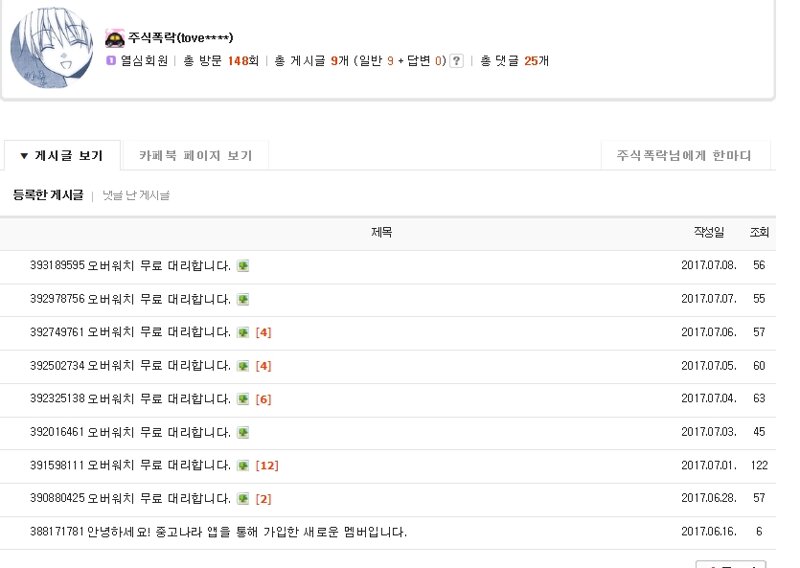Click image attachment icon on post 392016461
The image size is (800, 568).
[243, 433]
